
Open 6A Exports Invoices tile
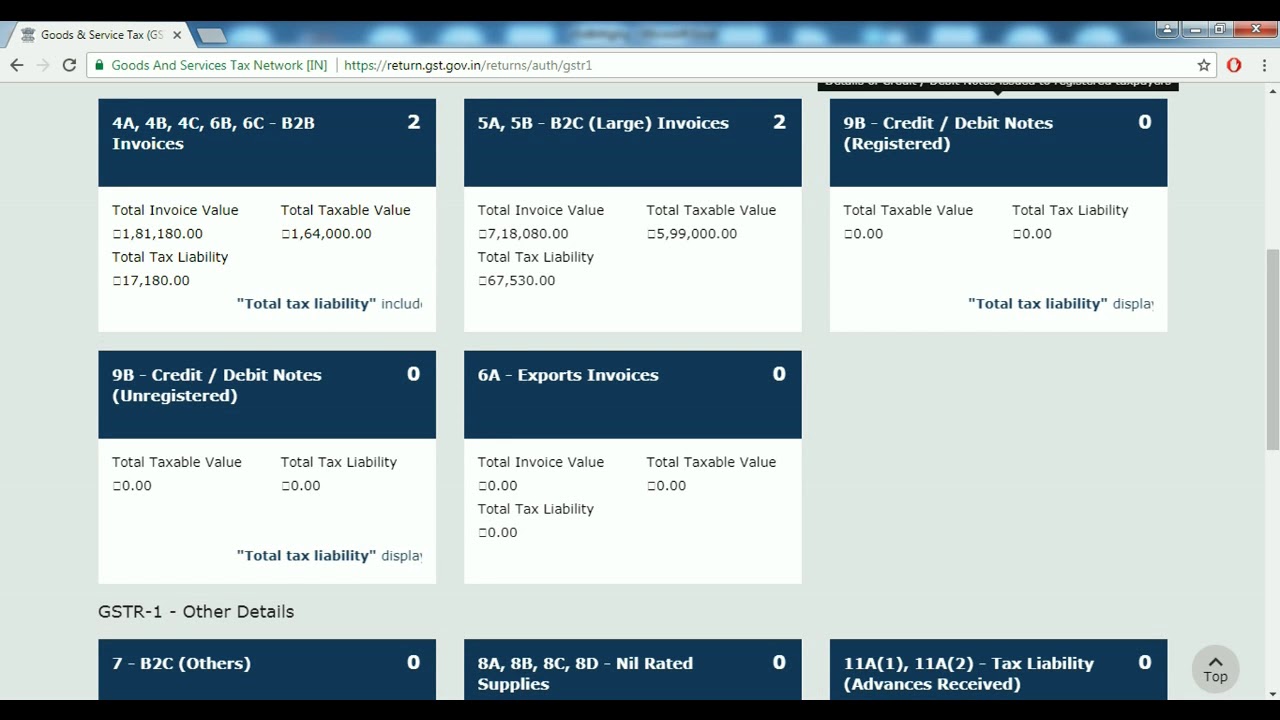coord(632,394)
